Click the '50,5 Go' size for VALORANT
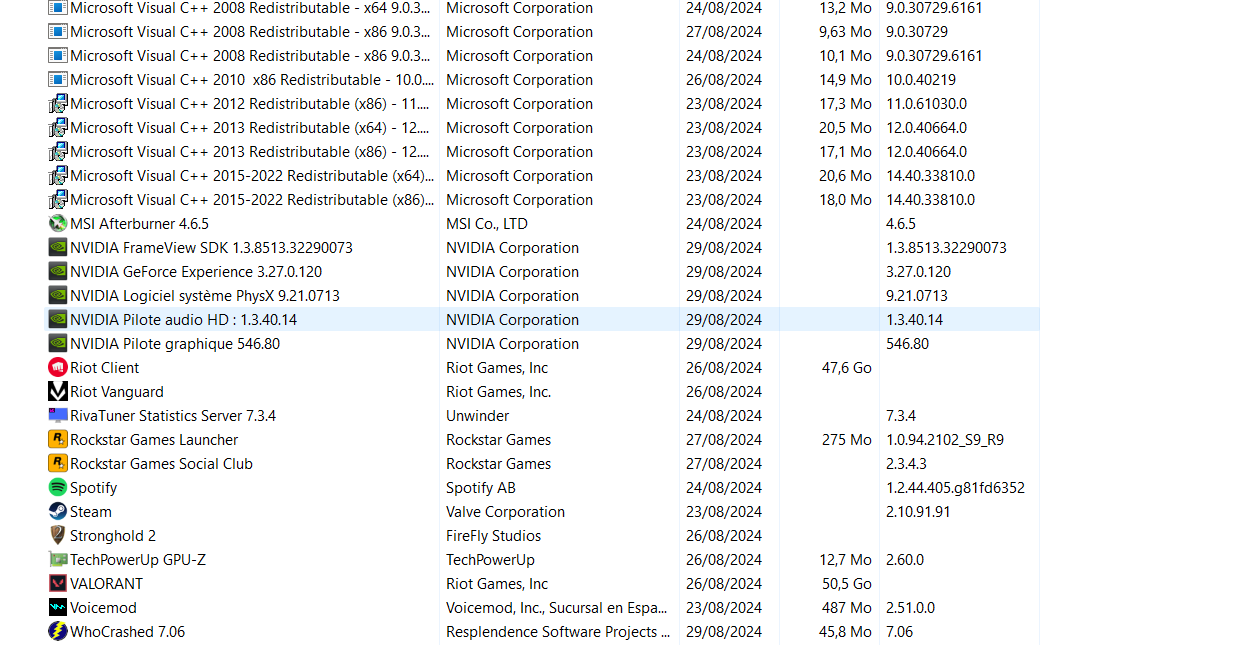This screenshot has height=645, width=1251. (847, 584)
